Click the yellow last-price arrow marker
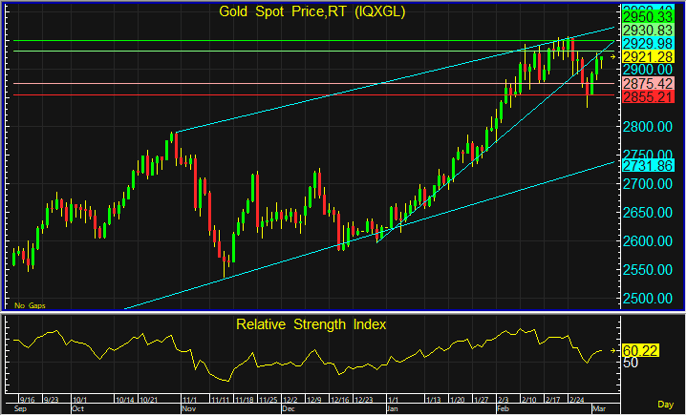Screen dimensions: 687x416 612,58
